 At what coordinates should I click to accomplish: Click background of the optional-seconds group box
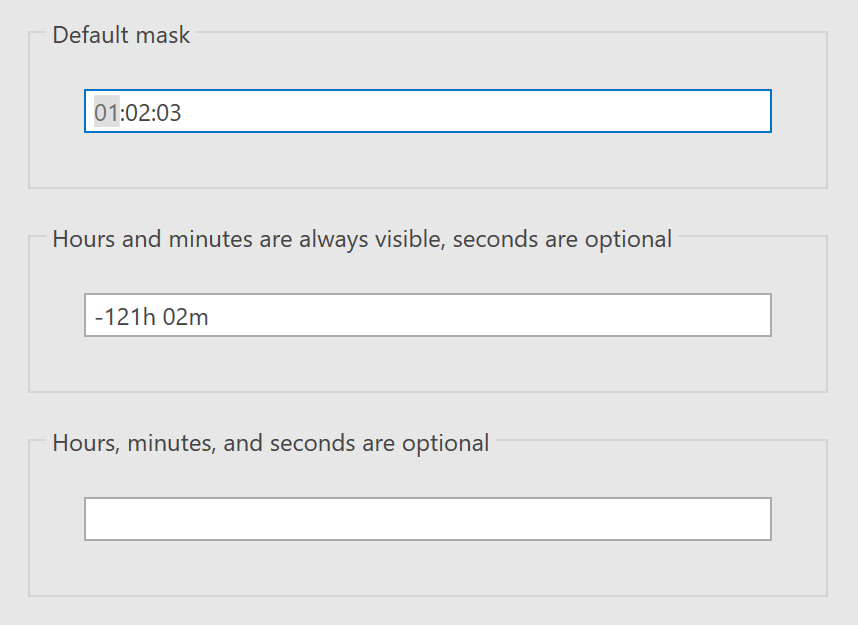point(427,365)
